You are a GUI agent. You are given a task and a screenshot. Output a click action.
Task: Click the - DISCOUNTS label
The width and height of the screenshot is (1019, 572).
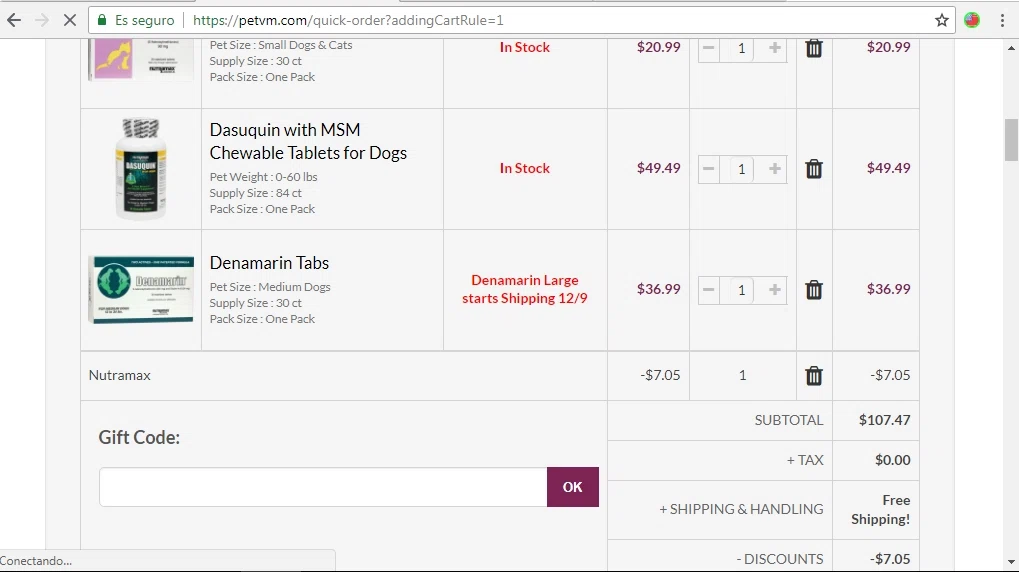780,559
